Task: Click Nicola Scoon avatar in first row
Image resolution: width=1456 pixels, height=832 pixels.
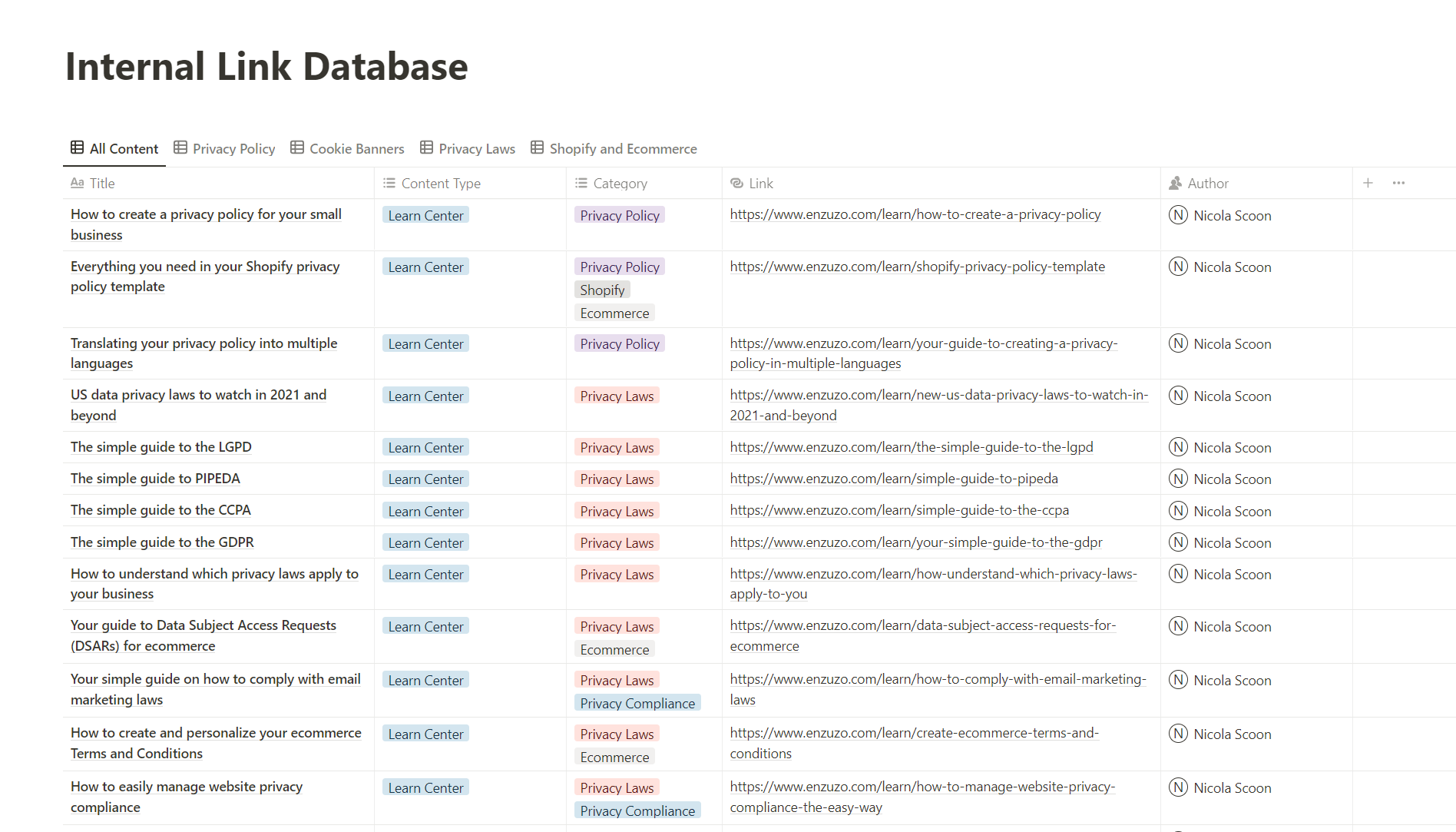Action: [1178, 215]
